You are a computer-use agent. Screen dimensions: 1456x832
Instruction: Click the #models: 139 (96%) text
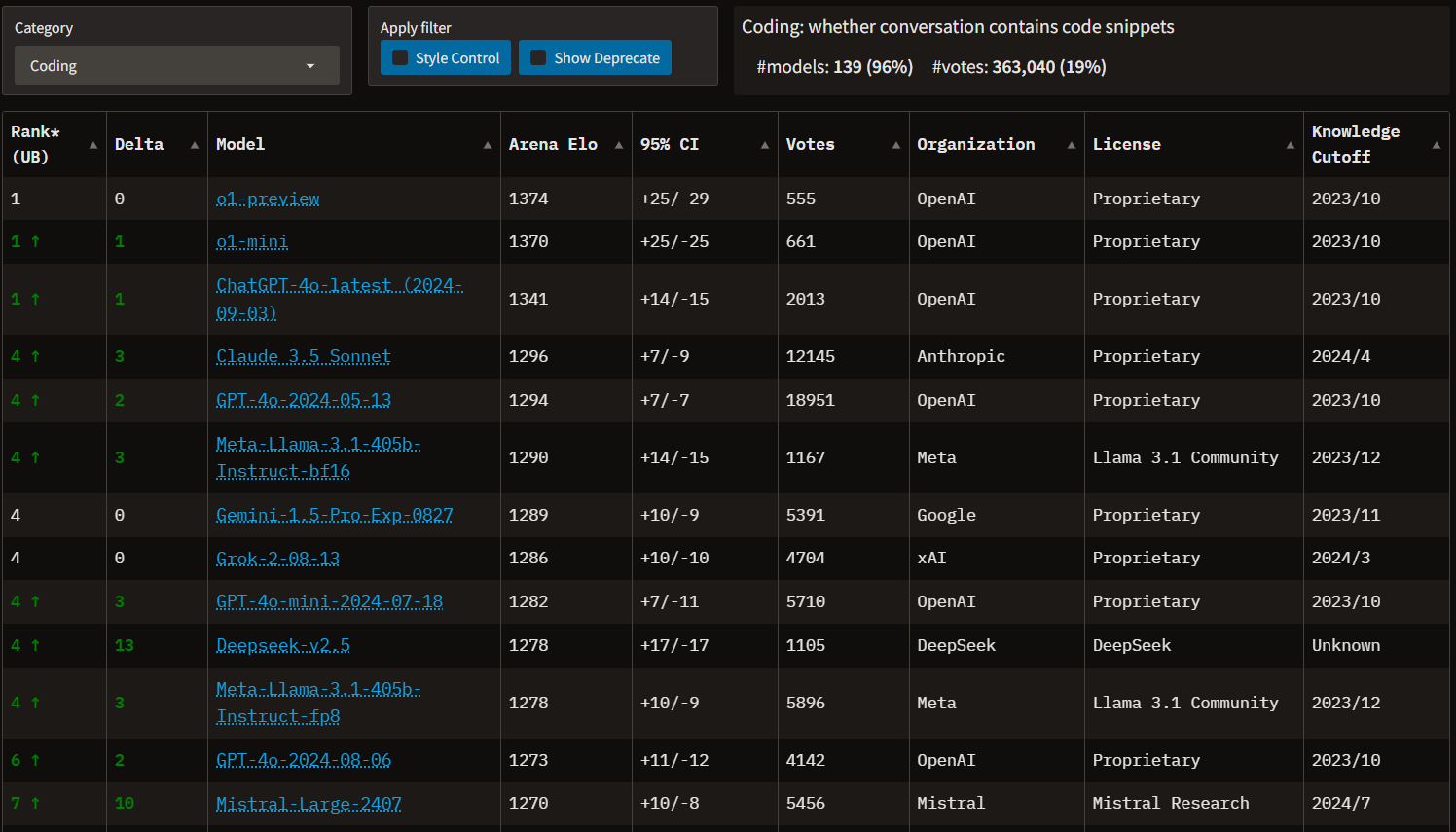click(x=834, y=67)
